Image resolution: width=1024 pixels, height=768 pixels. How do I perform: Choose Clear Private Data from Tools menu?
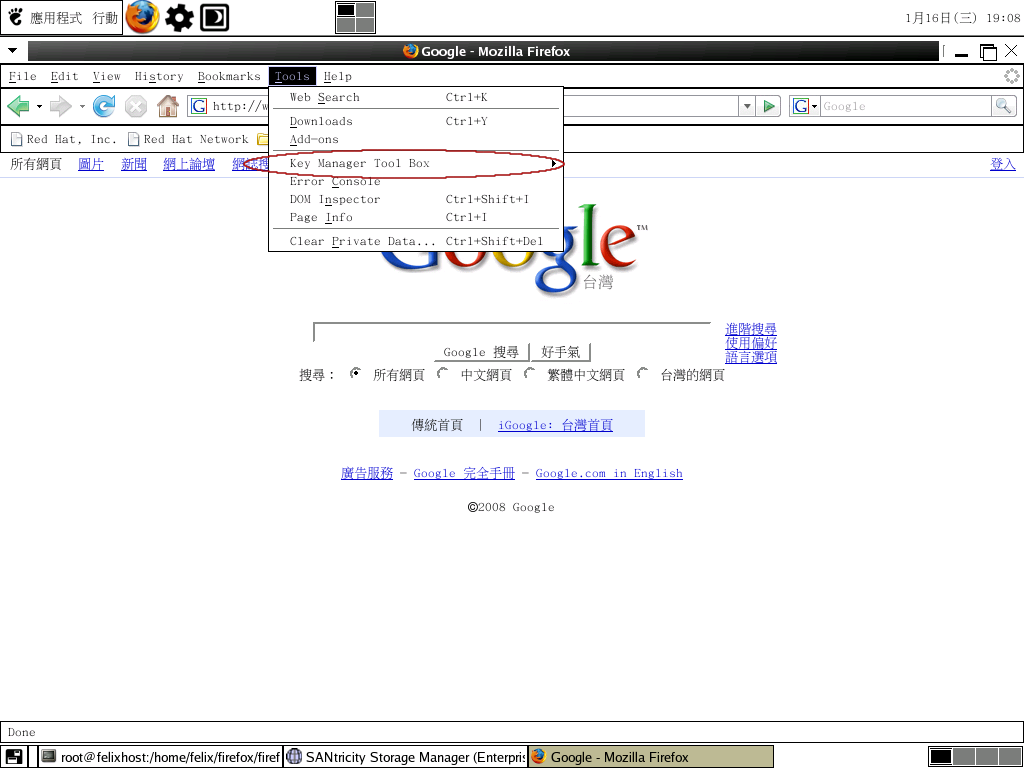(416, 242)
